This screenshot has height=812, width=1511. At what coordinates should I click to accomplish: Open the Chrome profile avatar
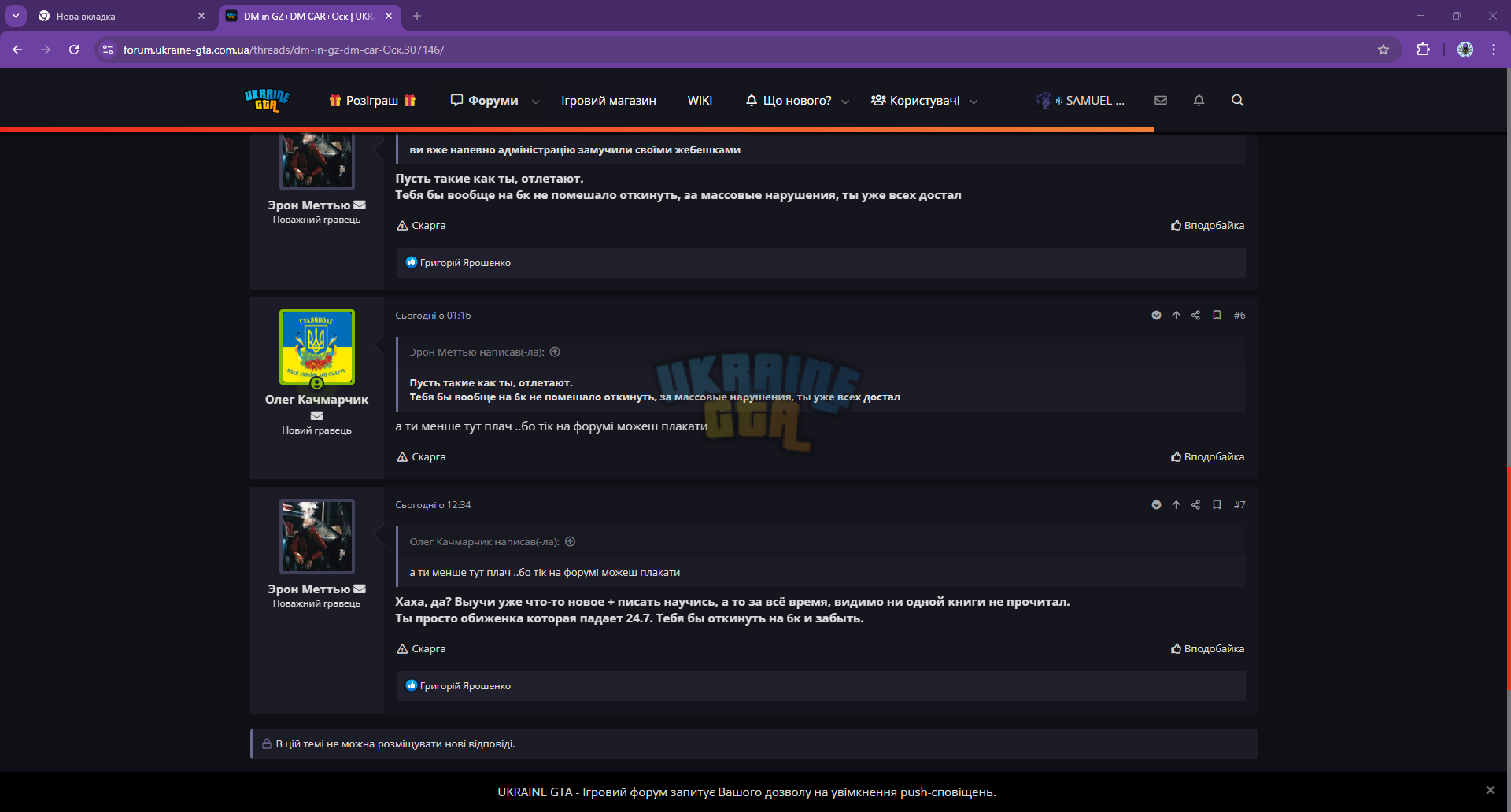tap(1465, 50)
